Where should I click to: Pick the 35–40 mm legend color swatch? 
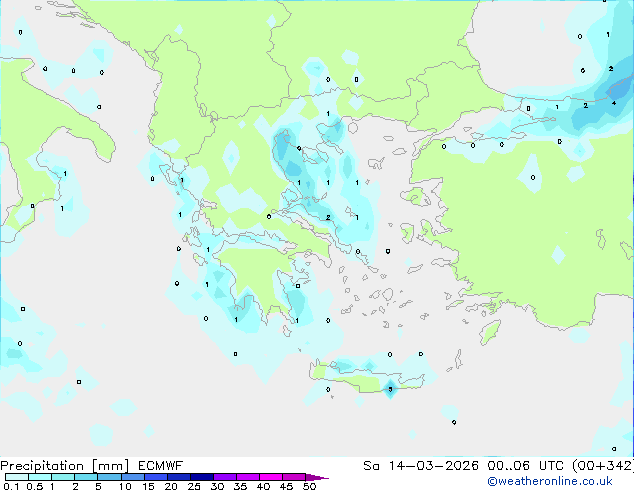[247, 477]
